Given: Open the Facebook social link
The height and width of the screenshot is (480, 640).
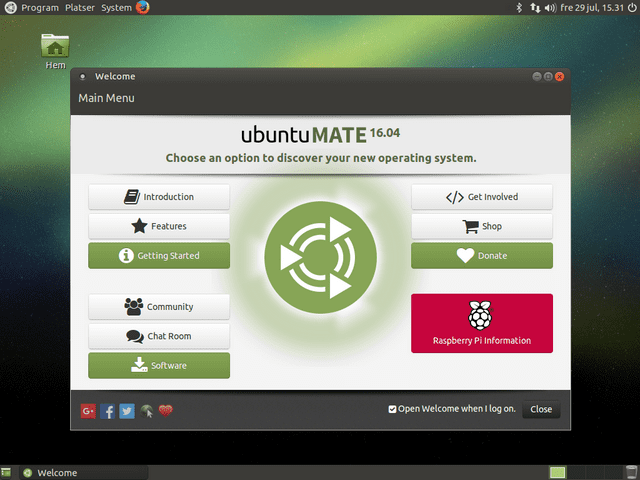Looking at the screenshot, I should pyautogui.click(x=107, y=411).
